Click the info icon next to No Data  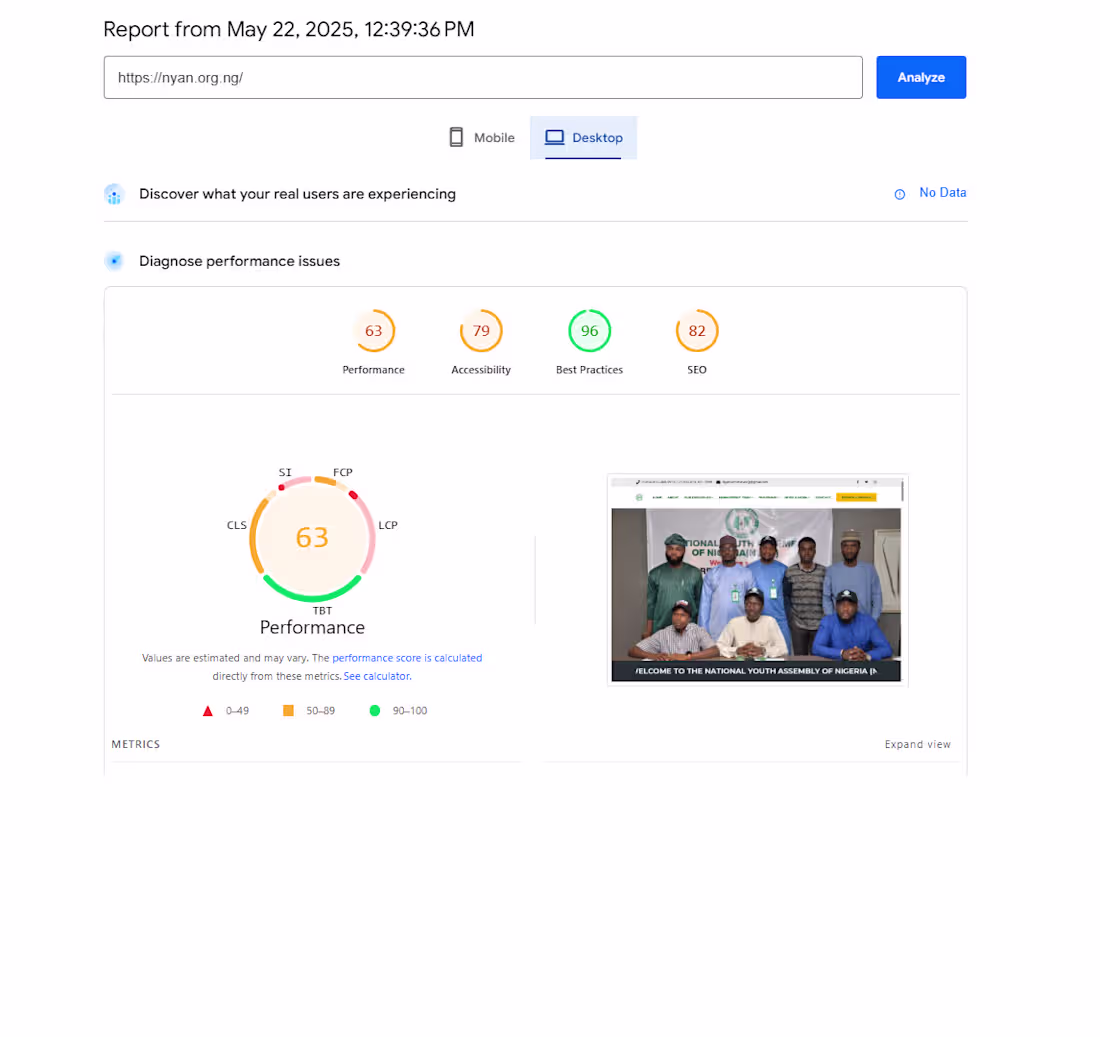pyautogui.click(x=899, y=193)
